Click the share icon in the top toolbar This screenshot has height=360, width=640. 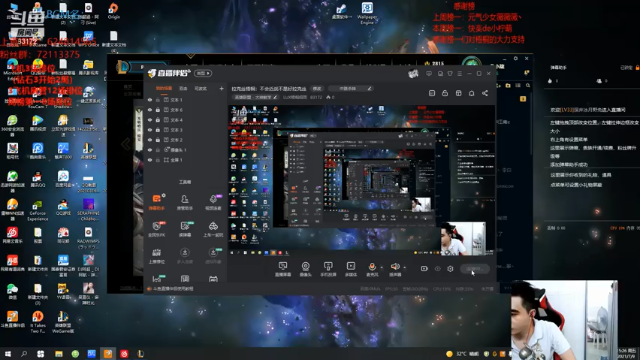tap(485, 93)
